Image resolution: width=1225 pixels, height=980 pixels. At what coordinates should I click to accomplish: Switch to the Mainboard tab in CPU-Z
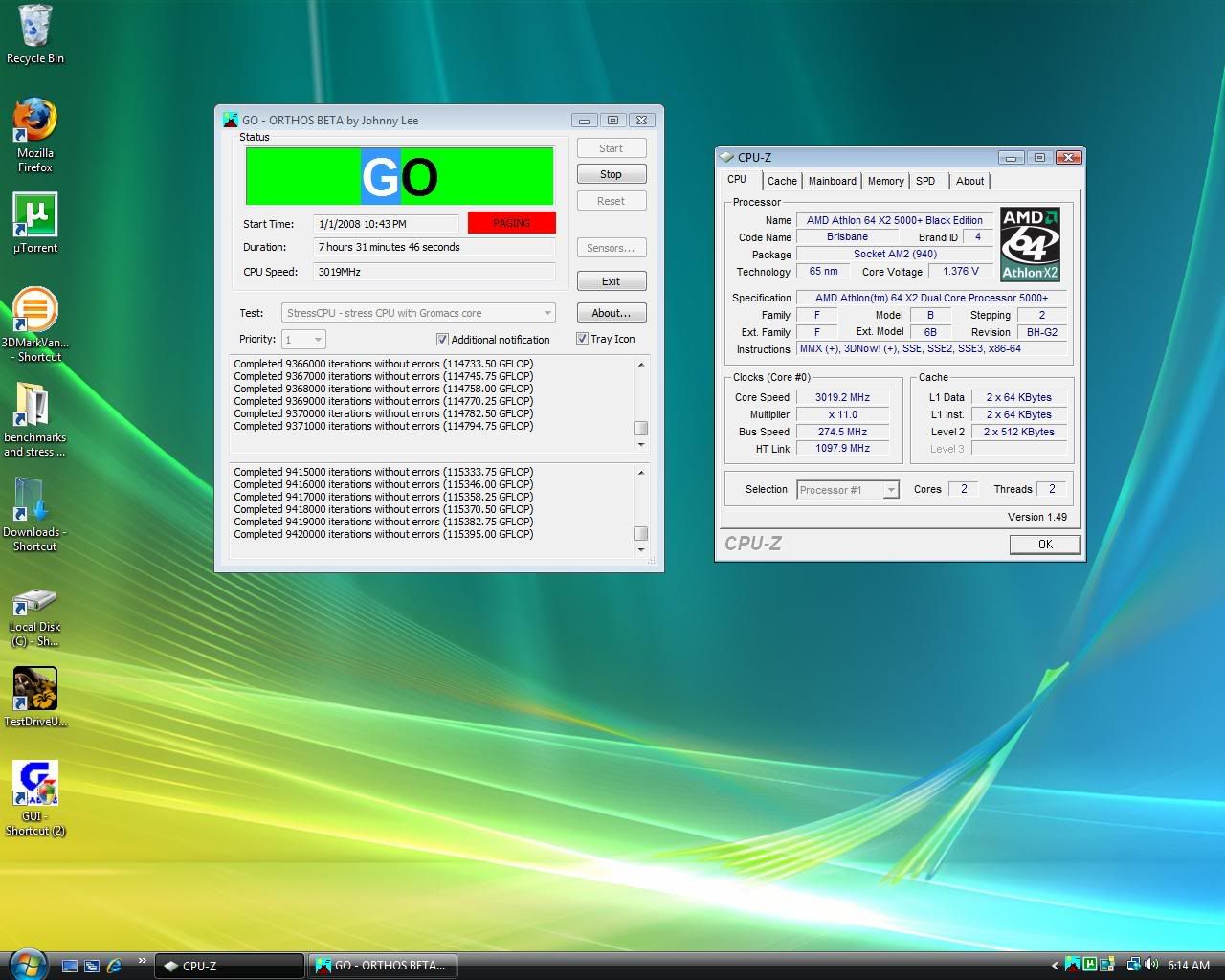point(833,181)
